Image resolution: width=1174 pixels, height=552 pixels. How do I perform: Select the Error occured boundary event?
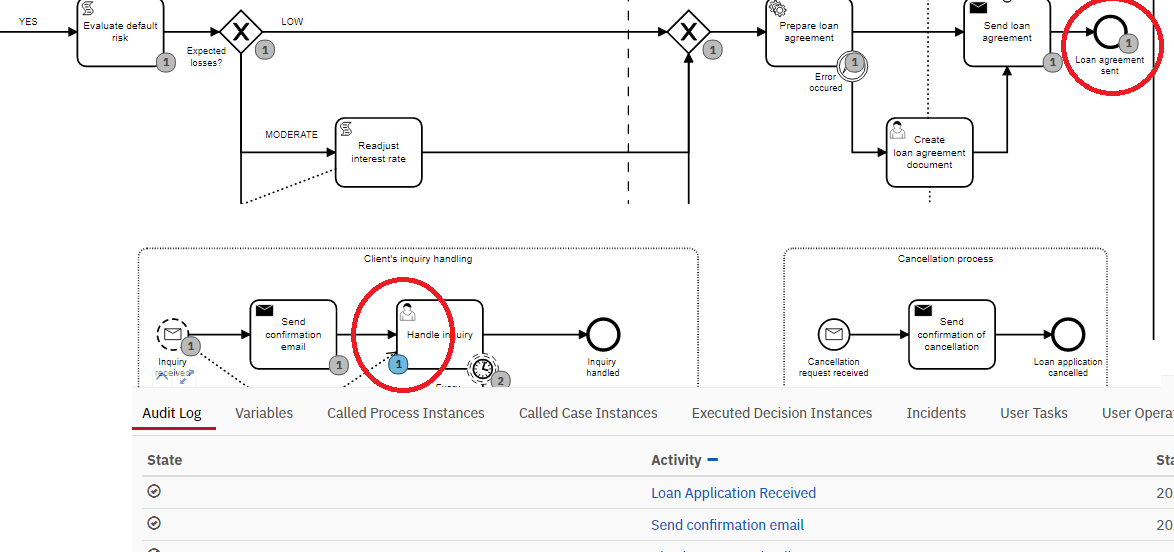coord(852,65)
